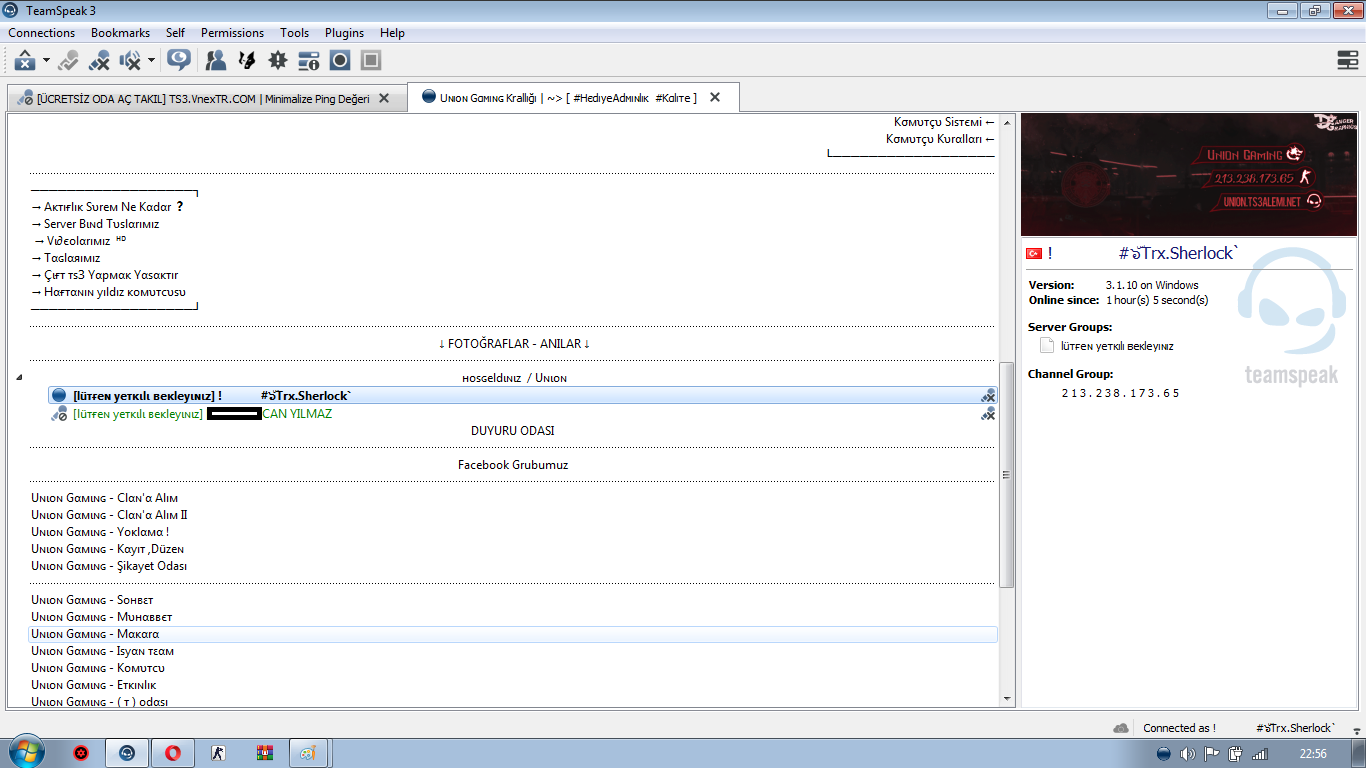Open the WinRAR taskbar icon
The image size is (1366, 768).
pyautogui.click(x=265, y=753)
